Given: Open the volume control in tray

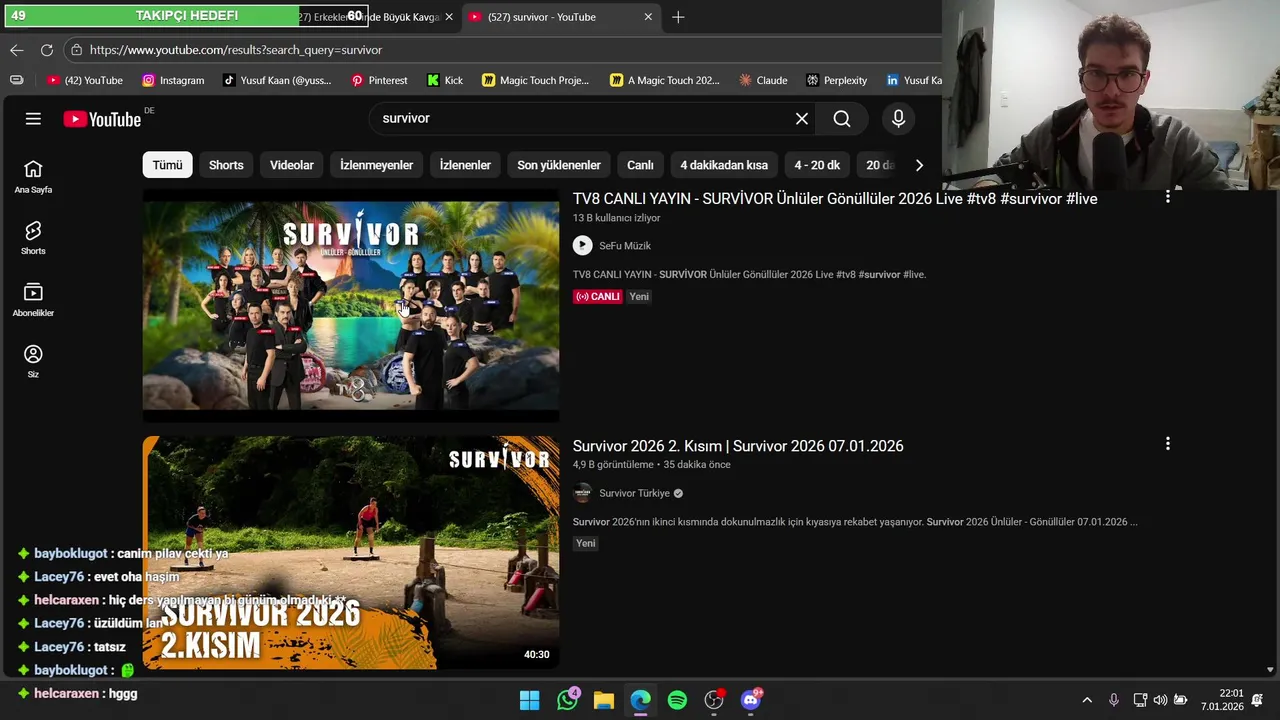Looking at the screenshot, I should tap(1160, 700).
